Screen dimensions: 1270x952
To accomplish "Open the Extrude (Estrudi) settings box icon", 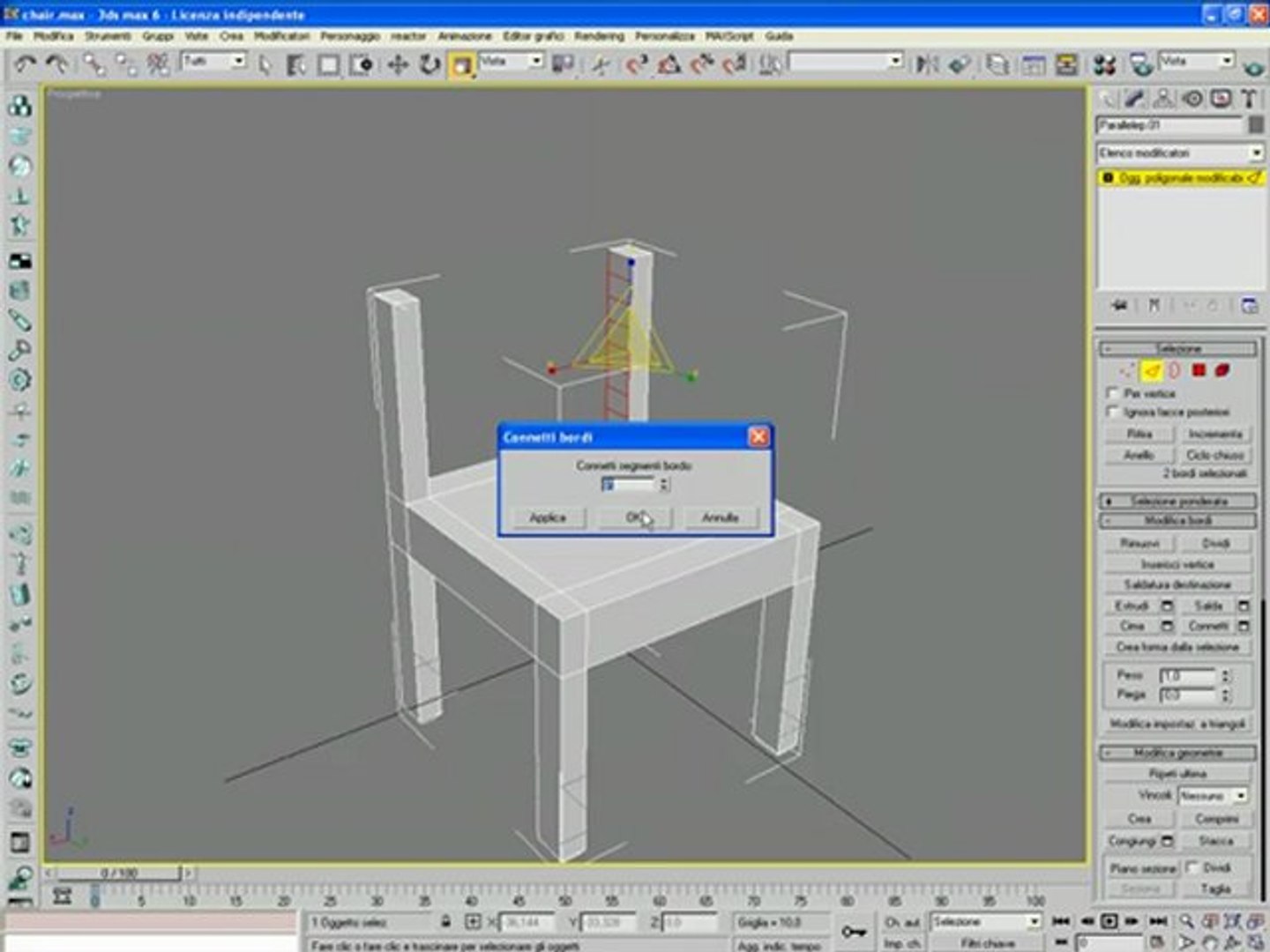I will (1167, 606).
